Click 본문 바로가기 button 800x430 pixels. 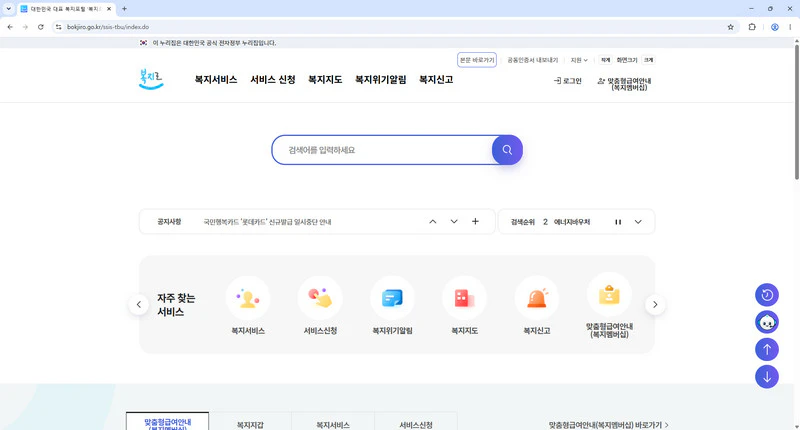coord(477,60)
